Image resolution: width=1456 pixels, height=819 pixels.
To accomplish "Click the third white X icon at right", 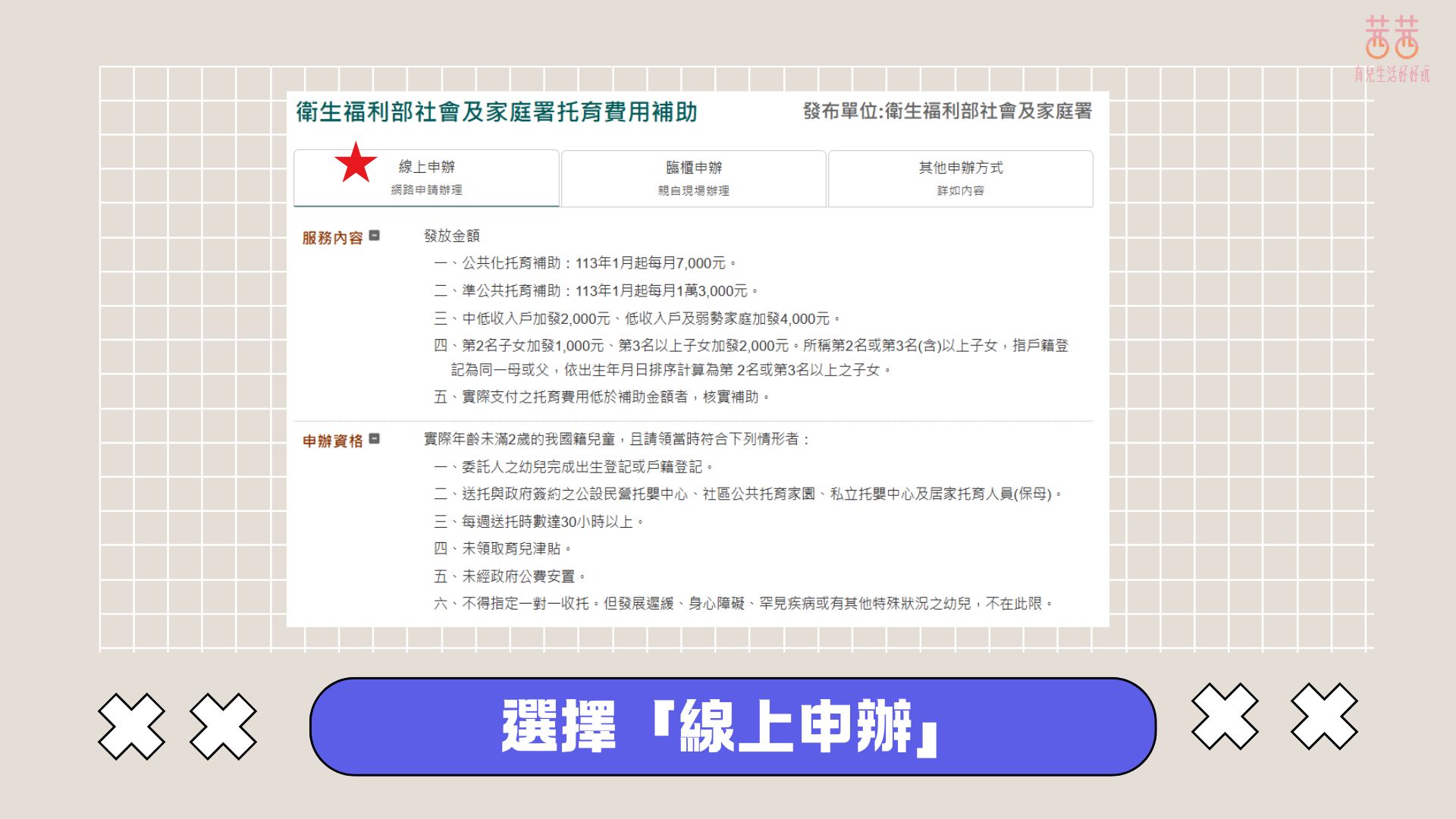I will coord(1224,716).
